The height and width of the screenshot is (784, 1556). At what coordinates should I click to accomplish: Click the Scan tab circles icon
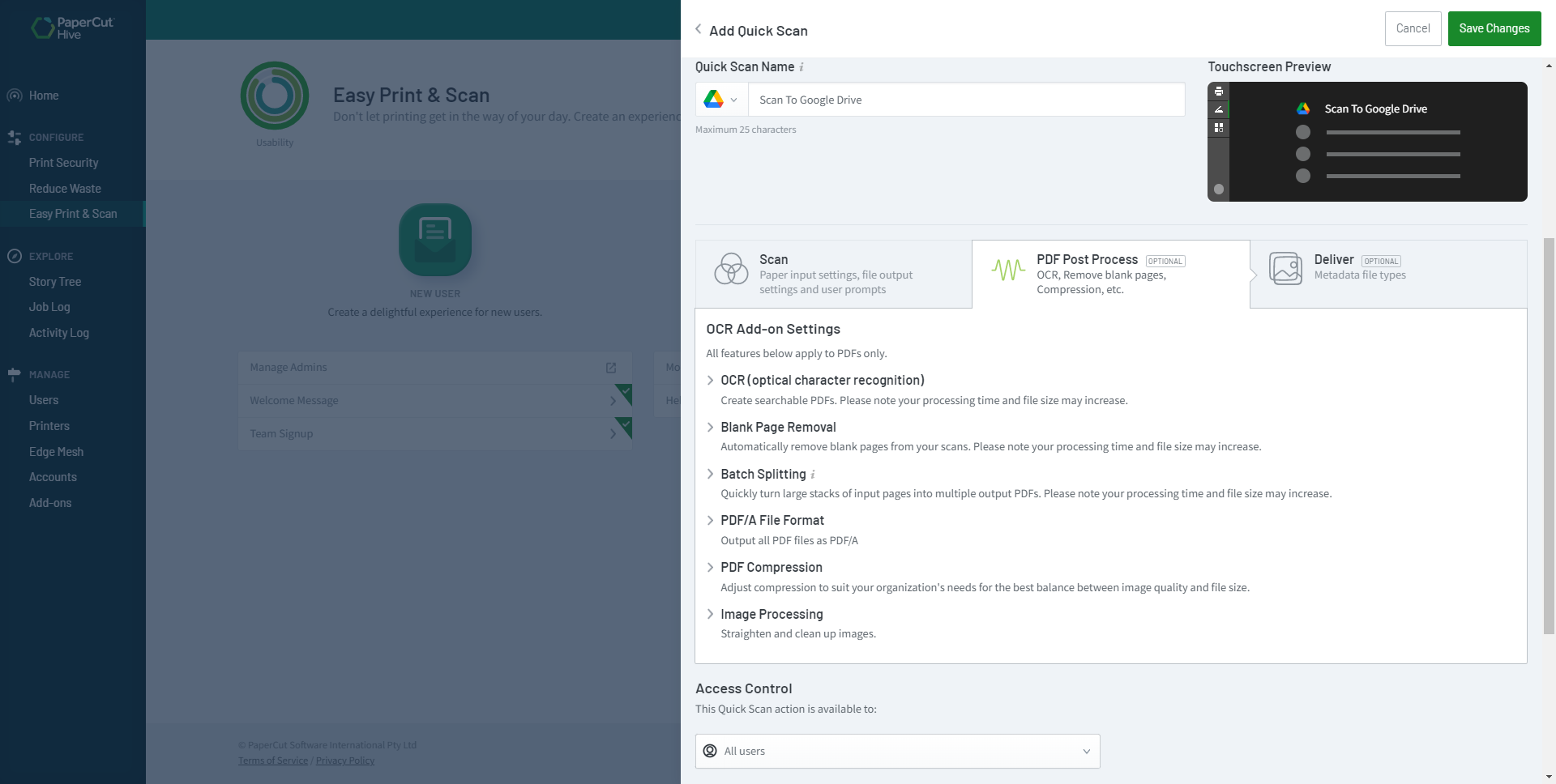731,268
